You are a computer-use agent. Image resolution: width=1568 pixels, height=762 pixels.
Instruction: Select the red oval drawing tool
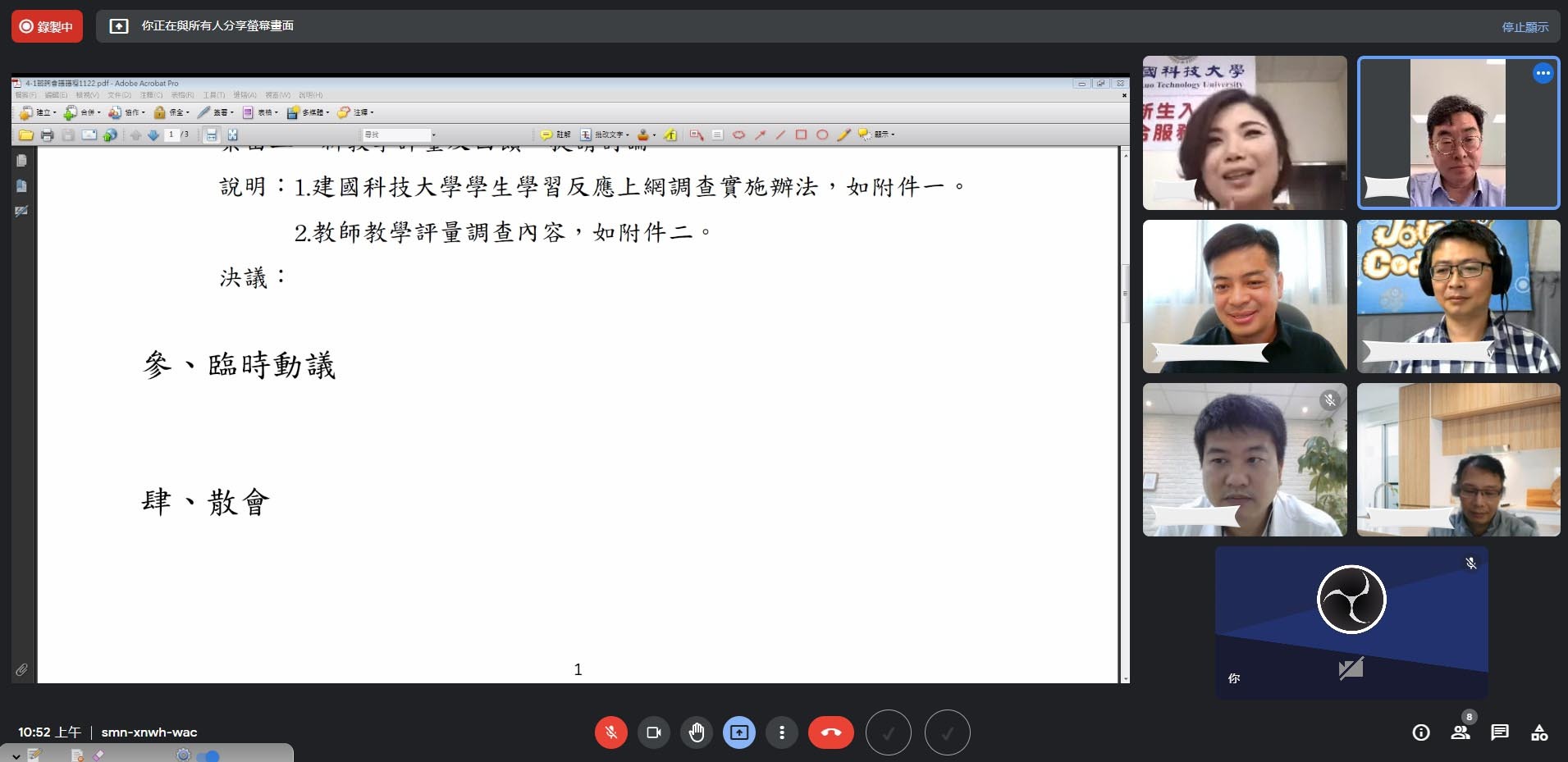[822, 135]
